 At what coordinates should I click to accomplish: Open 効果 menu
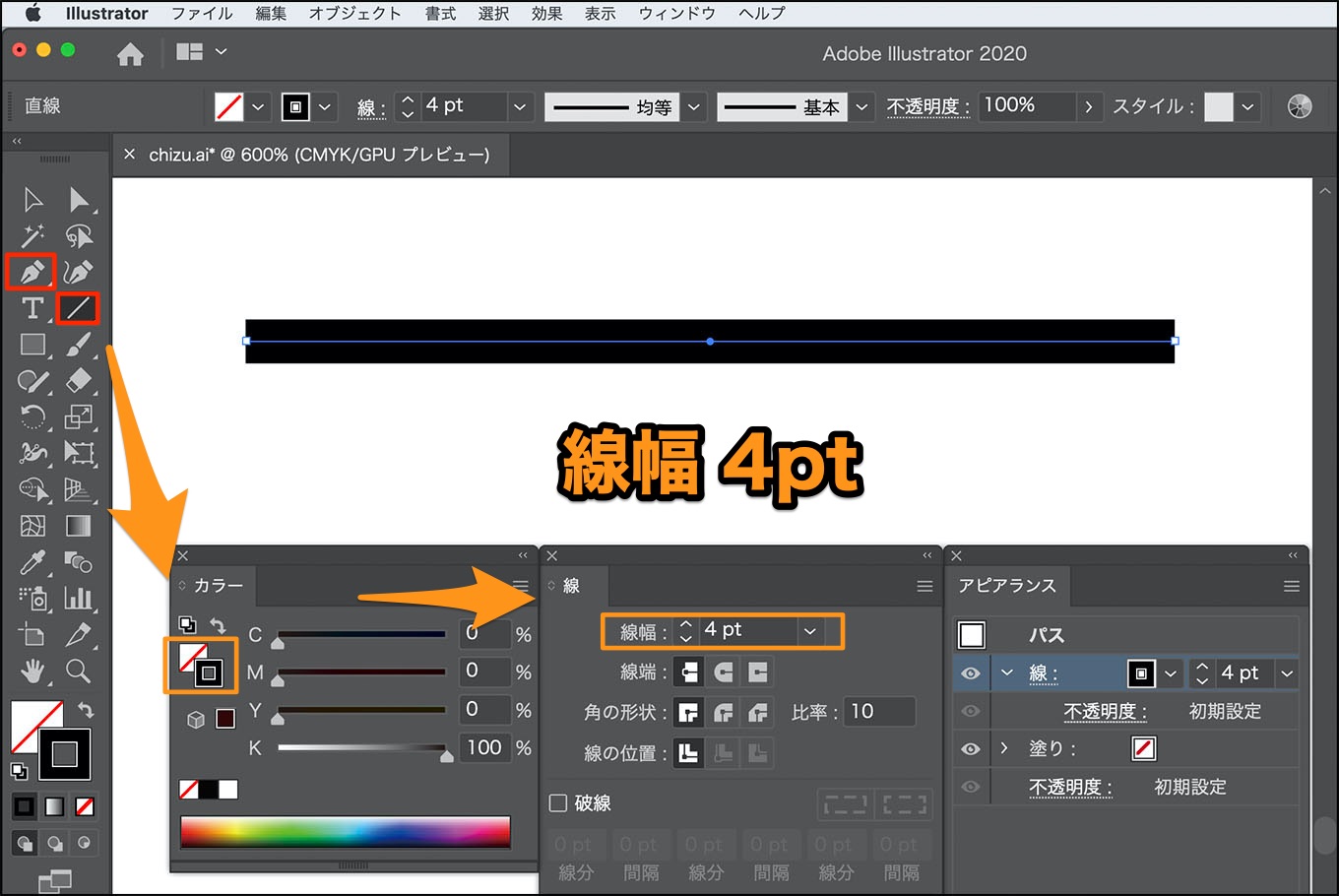tap(546, 14)
